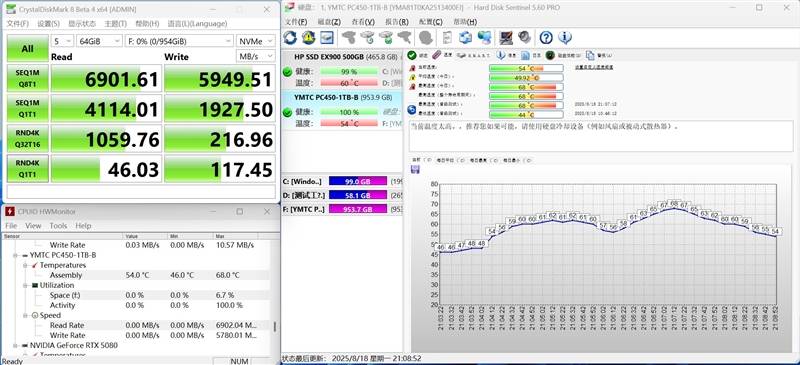Viewport: 800px width, 365px height.
Task: Open the 文件(F) menu in CrystalDiskMark
Action: click(18, 23)
